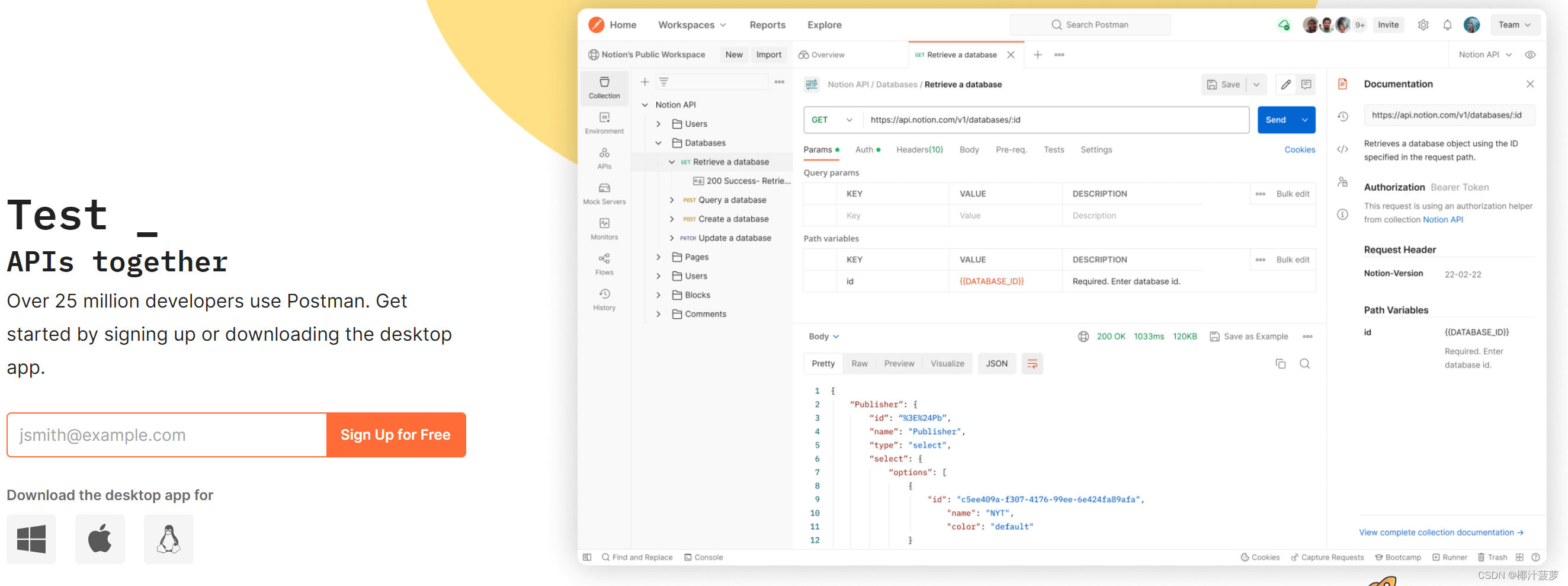The height and width of the screenshot is (586, 1568).
Task: Click the Postman logo icon
Action: tap(596, 25)
